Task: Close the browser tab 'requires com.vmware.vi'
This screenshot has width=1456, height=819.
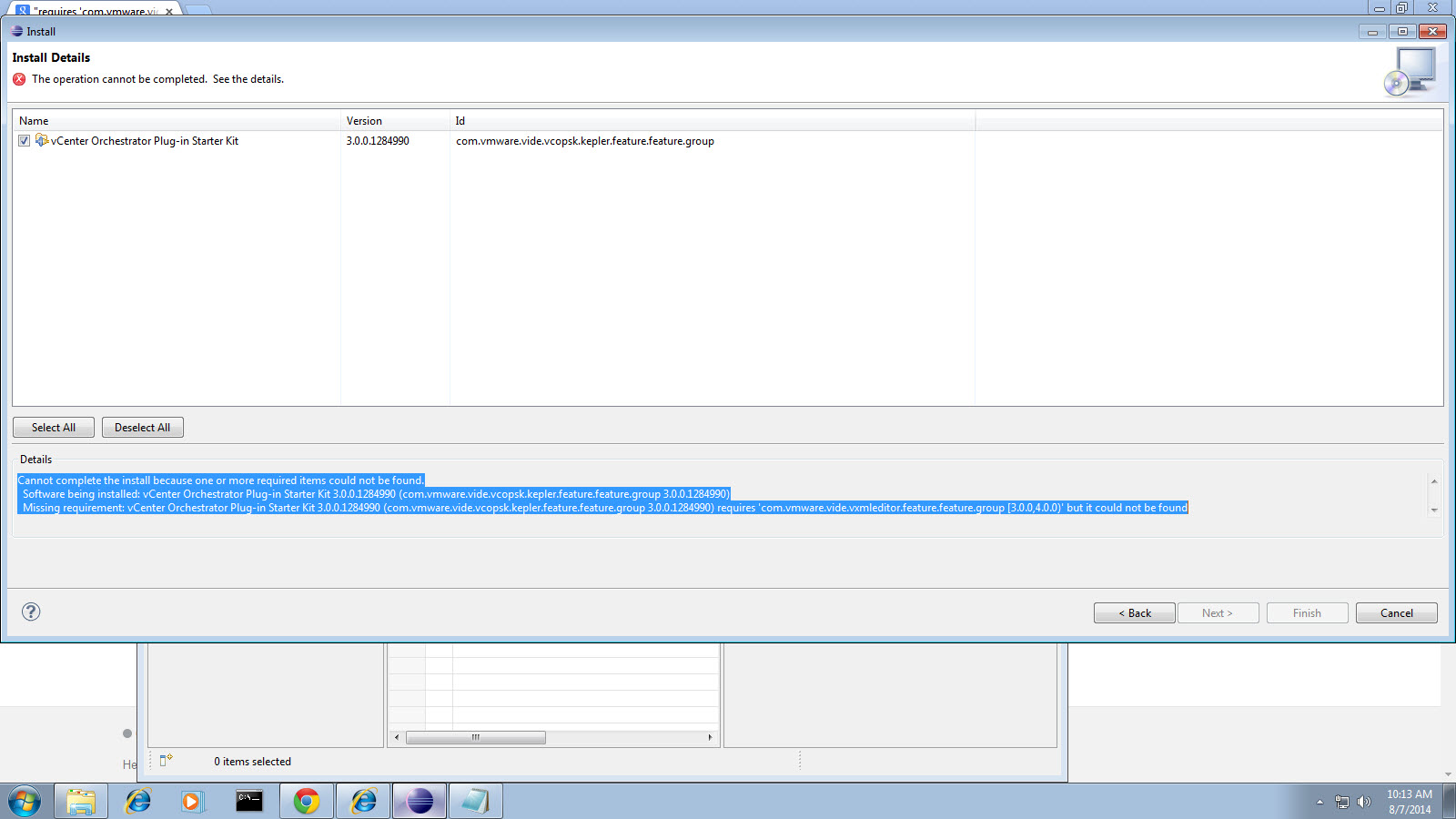Action: 169,12
